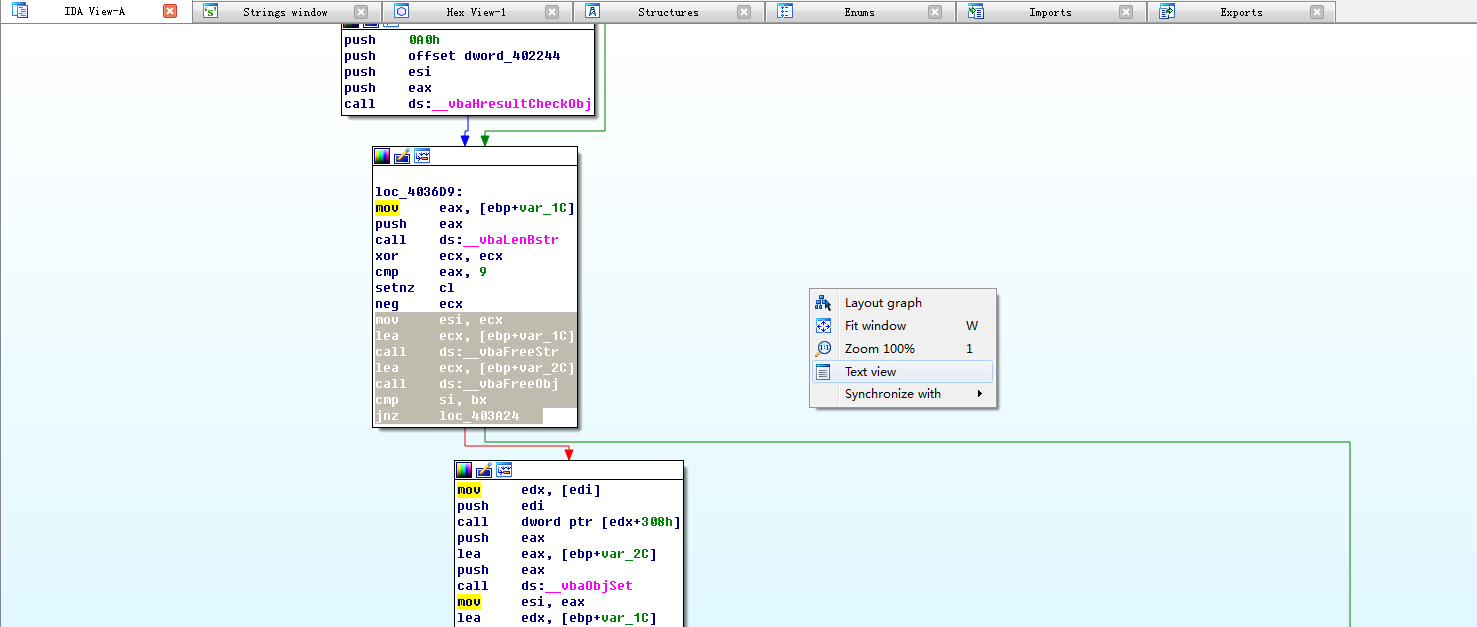Viewport: 1477px width, 627px height.
Task: Close the Enums tab
Action: (x=935, y=12)
